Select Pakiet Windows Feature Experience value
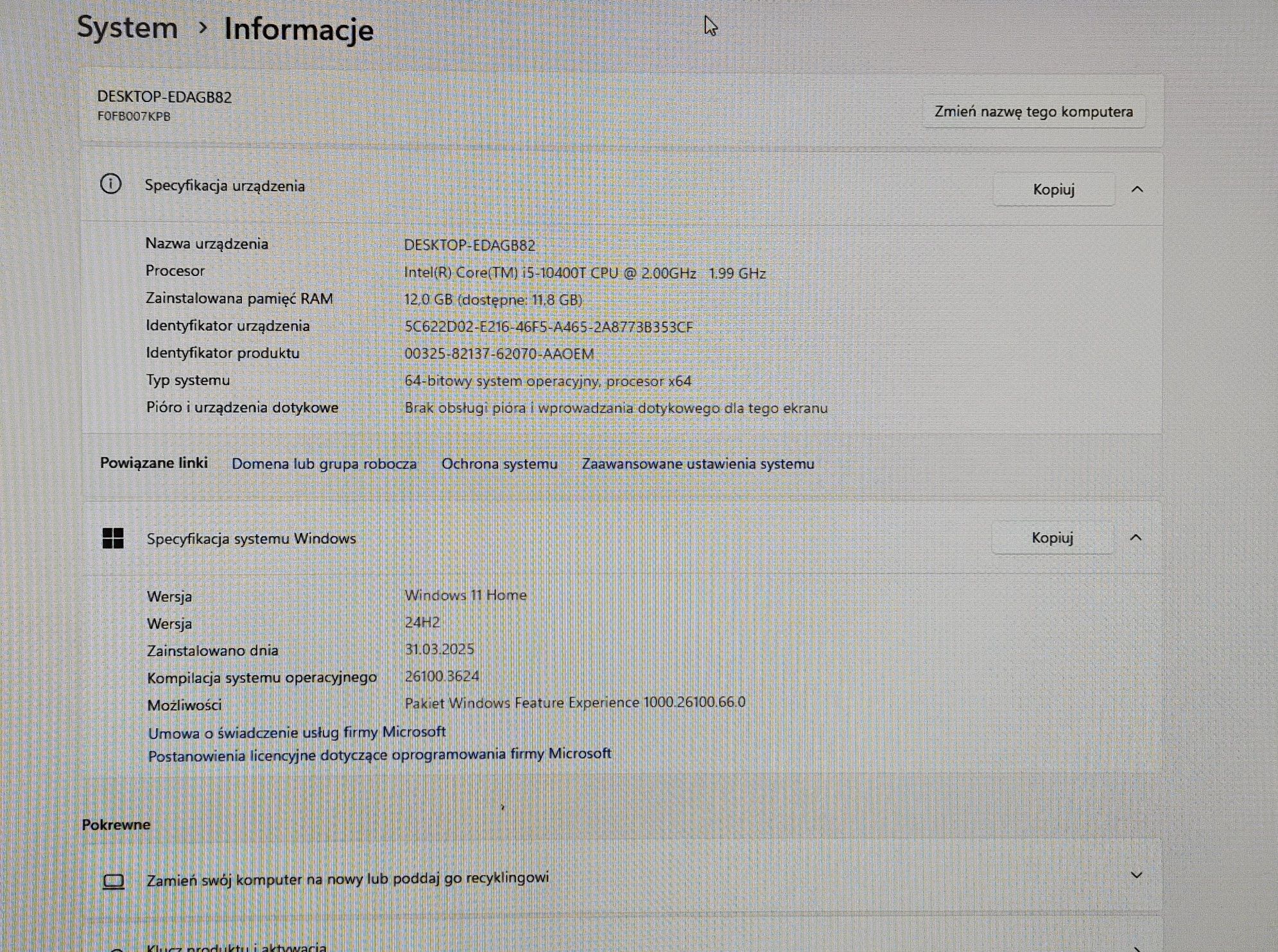This screenshot has height=952, width=1278. (x=574, y=702)
